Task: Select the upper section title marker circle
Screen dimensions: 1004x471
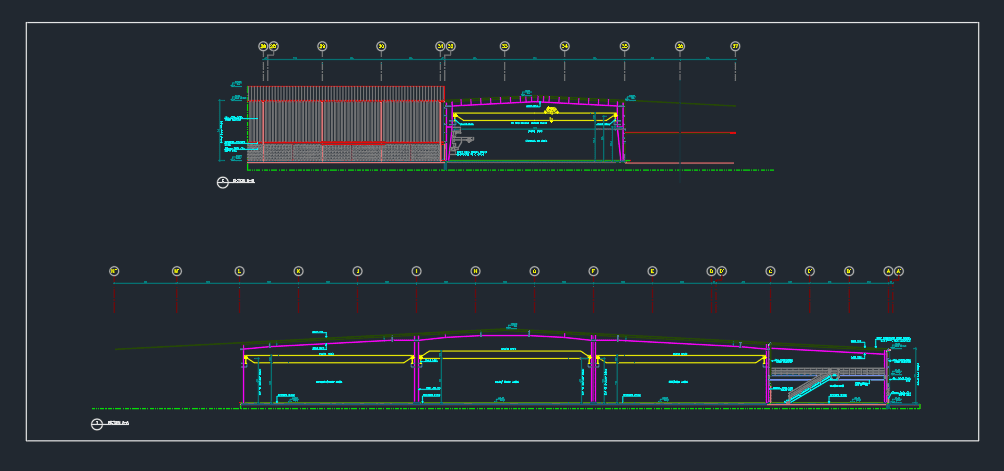Action: (x=223, y=182)
